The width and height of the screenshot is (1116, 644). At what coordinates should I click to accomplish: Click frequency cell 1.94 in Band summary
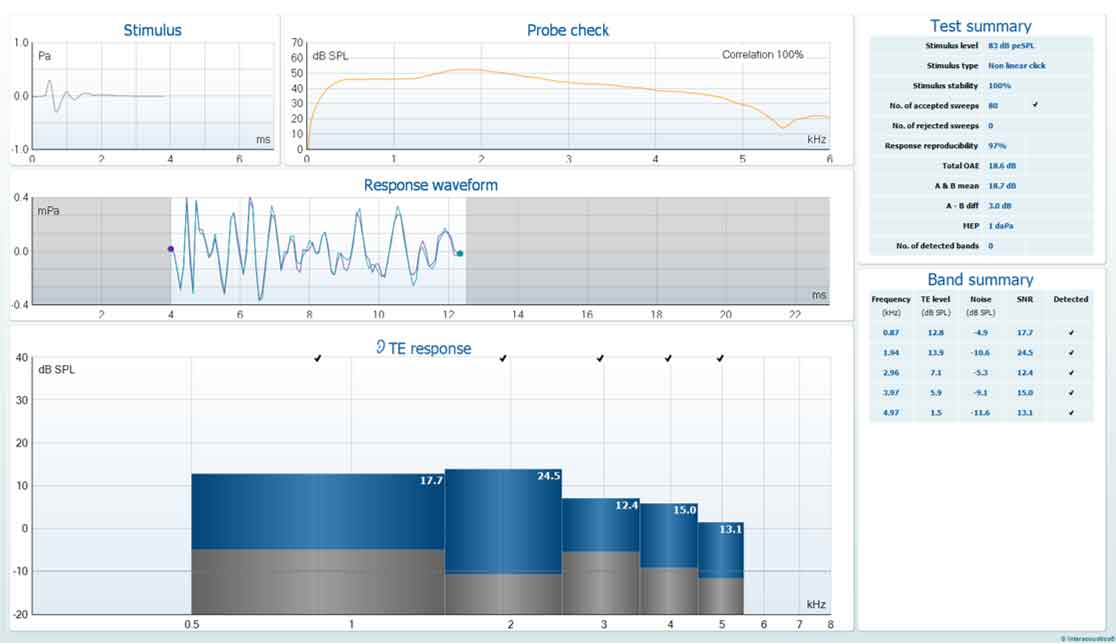coord(891,352)
